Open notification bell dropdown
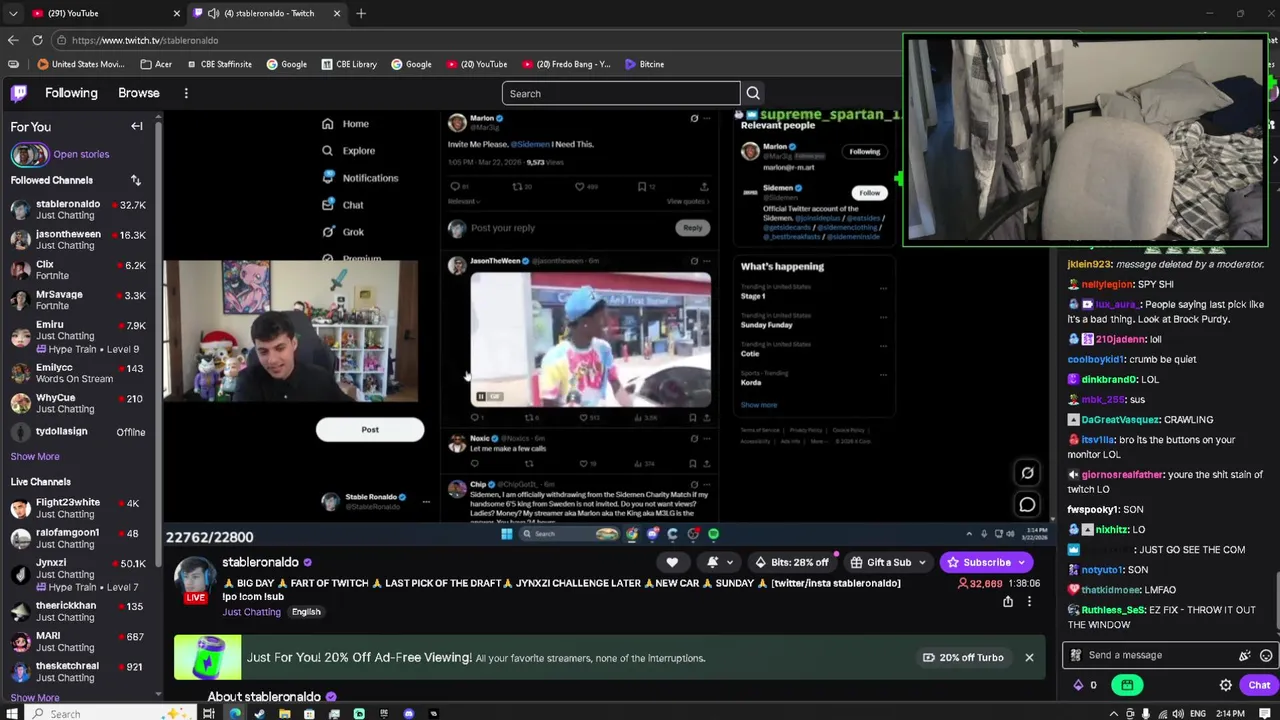Viewport: 1280px width, 720px height. point(720,562)
